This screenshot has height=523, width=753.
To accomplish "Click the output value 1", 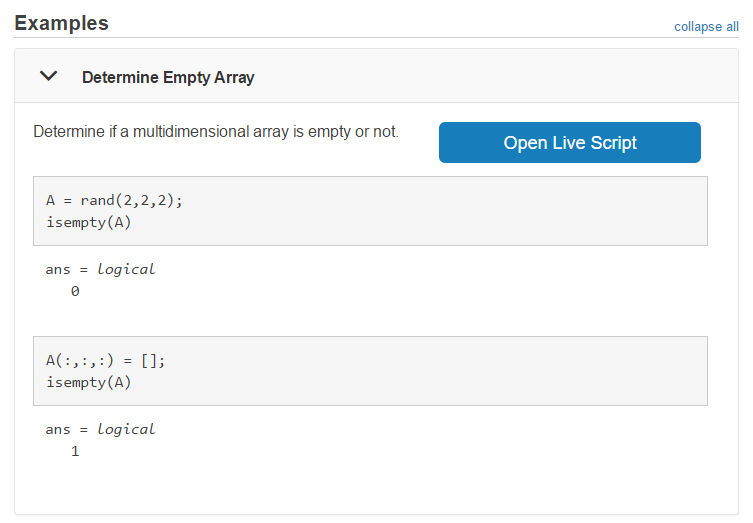I will click(x=75, y=452).
